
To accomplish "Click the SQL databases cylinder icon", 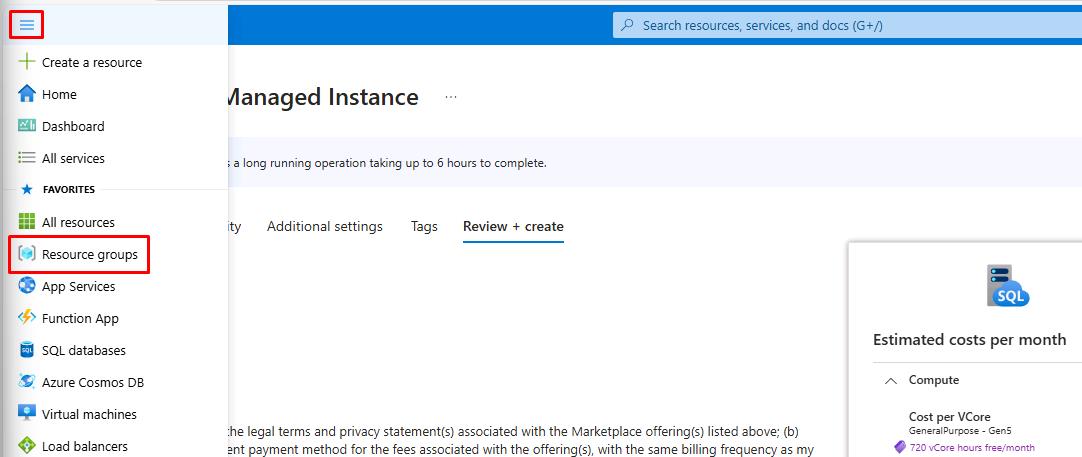I will click(x=26, y=350).
